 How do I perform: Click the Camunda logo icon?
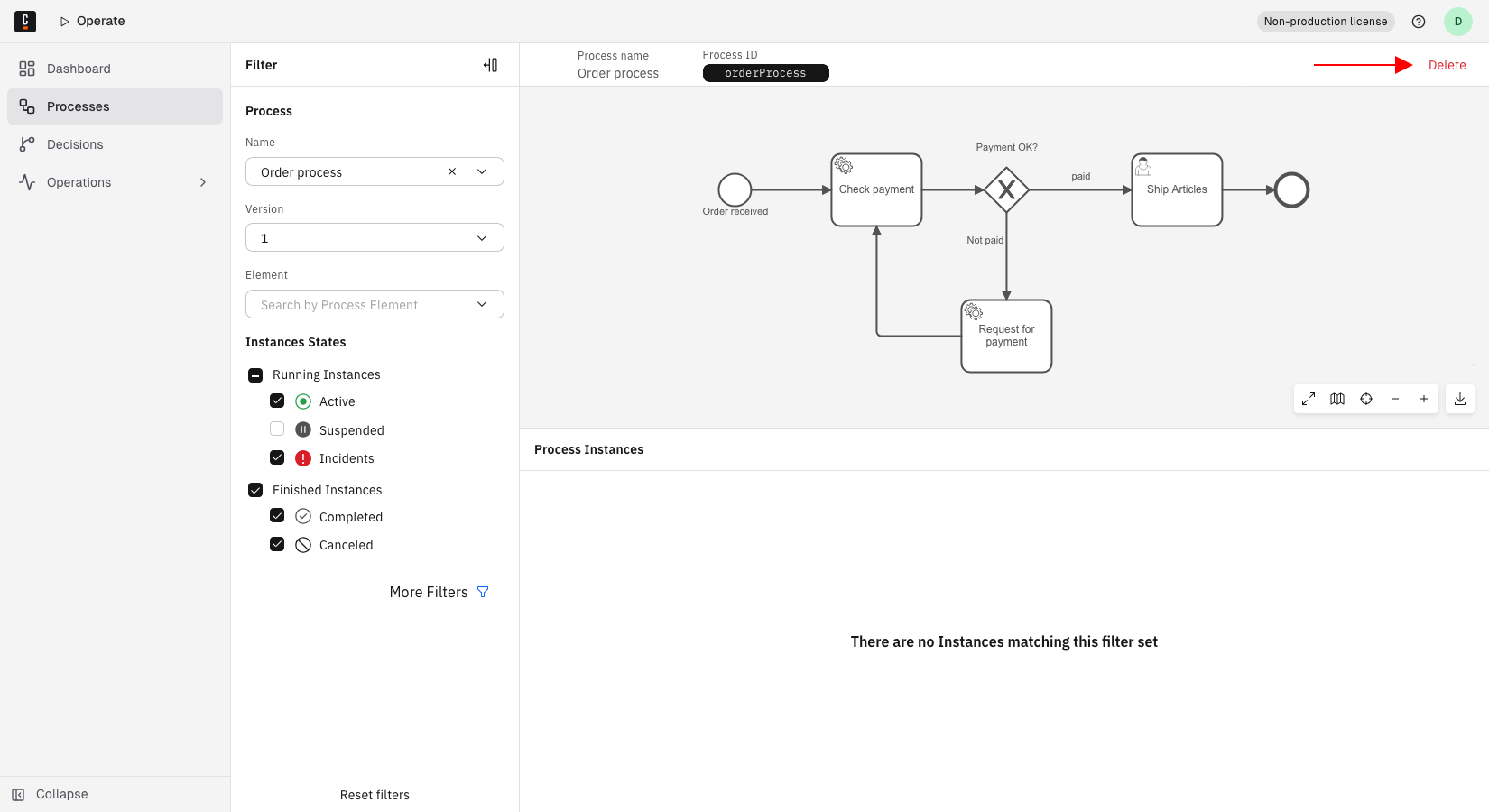click(x=25, y=22)
